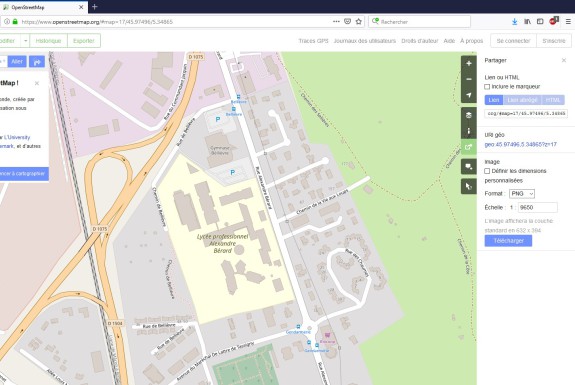
Task: Expand the Modifier dropdown arrow
Action: pos(25,41)
